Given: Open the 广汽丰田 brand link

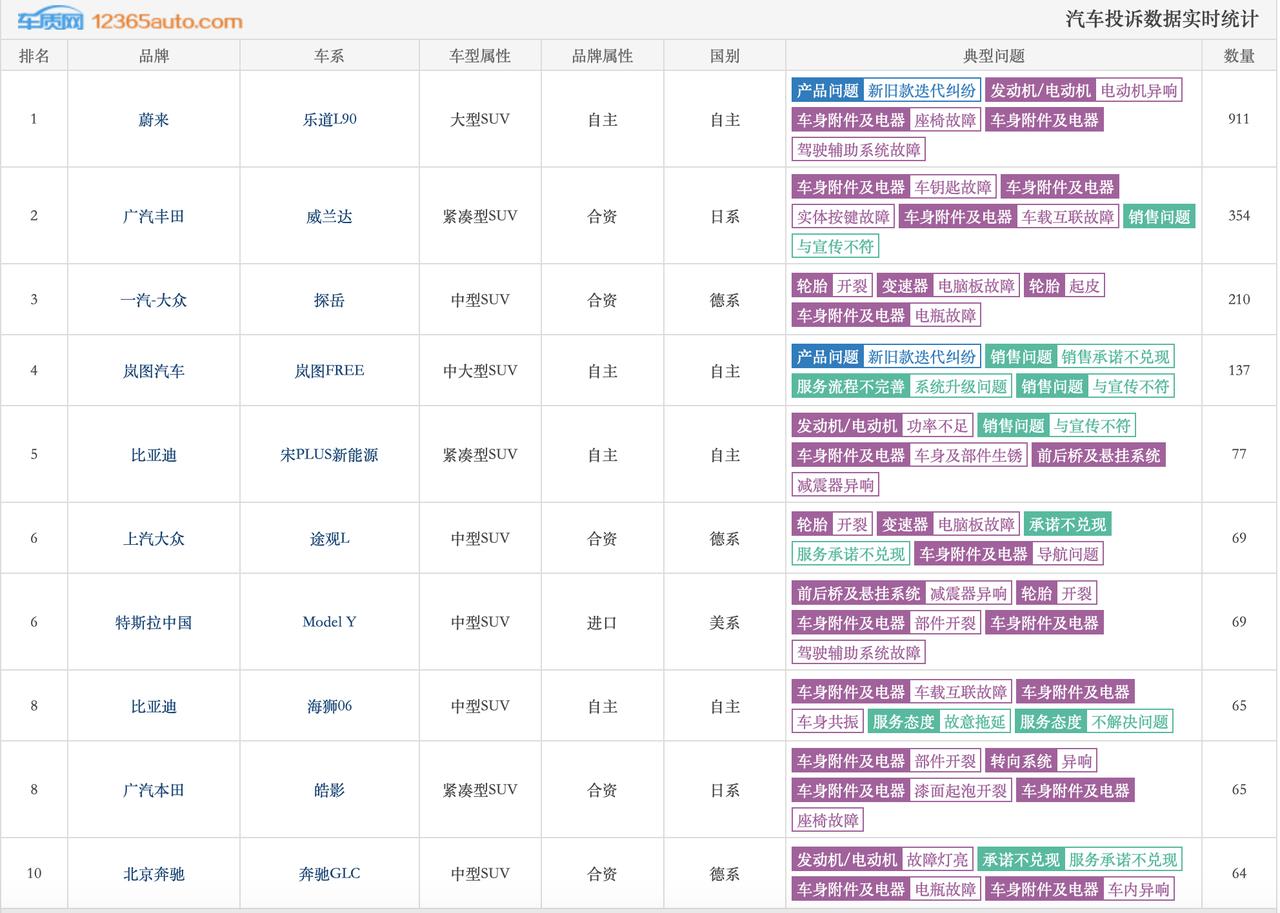Looking at the screenshot, I should (154, 216).
